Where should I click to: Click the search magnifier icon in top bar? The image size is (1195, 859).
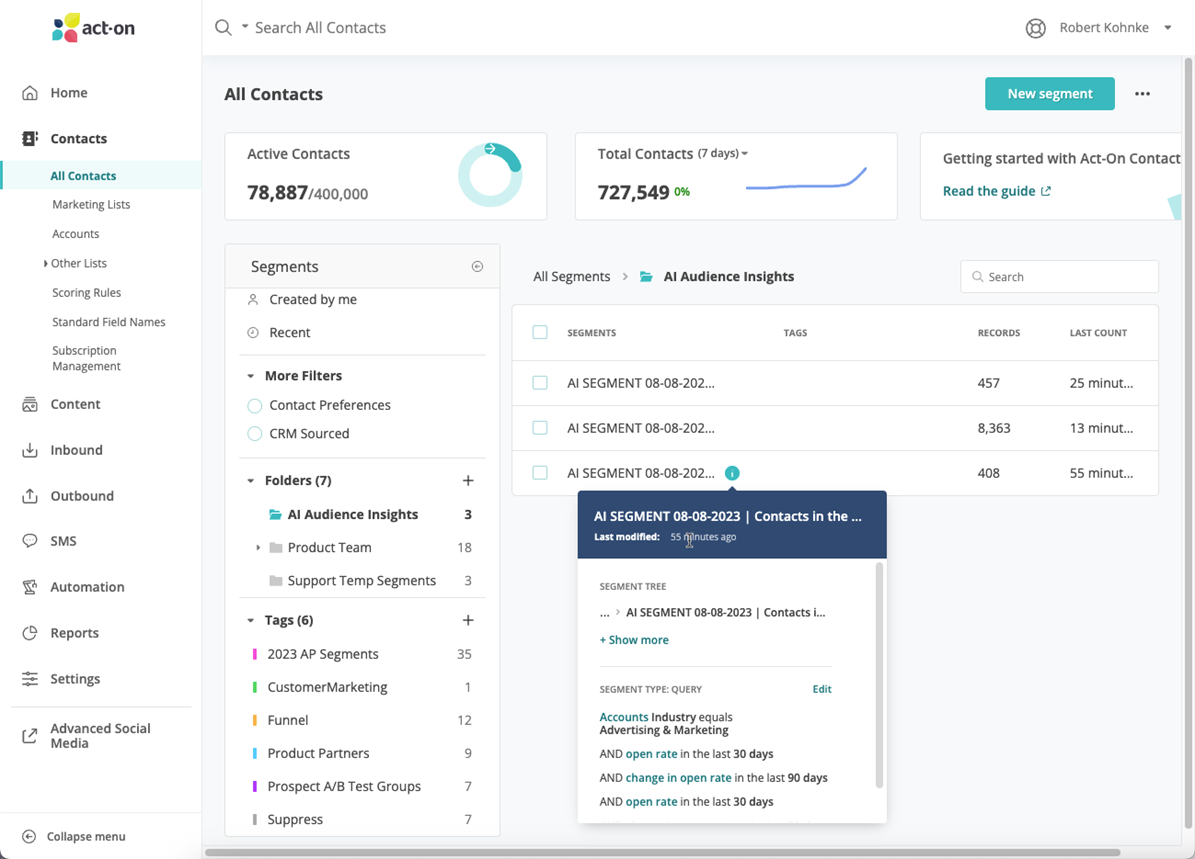tap(223, 27)
